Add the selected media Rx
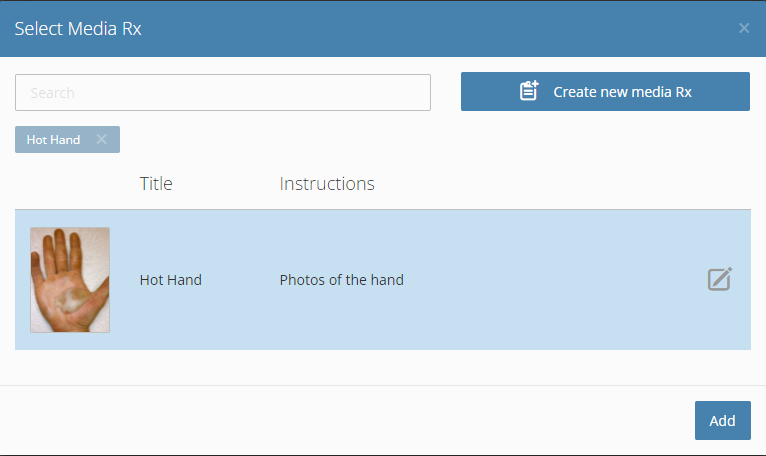Image resolution: width=766 pixels, height=456 pixels. coord(723,420)
